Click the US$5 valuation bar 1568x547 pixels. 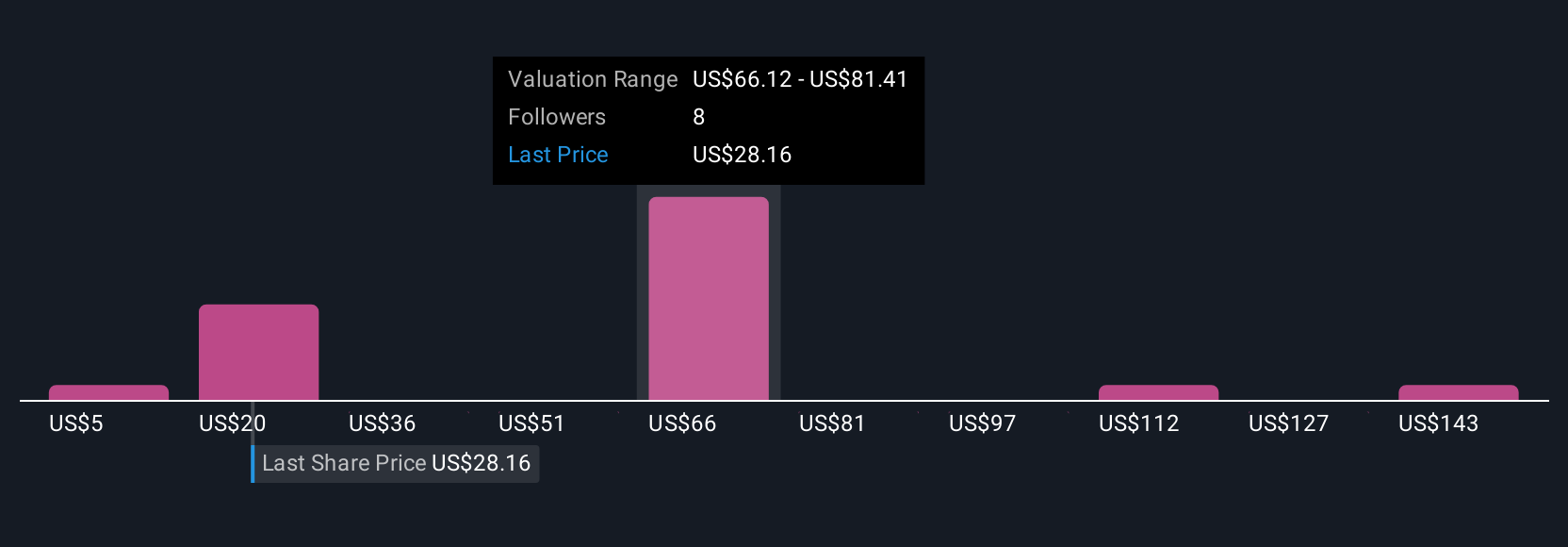pos(108,392)
